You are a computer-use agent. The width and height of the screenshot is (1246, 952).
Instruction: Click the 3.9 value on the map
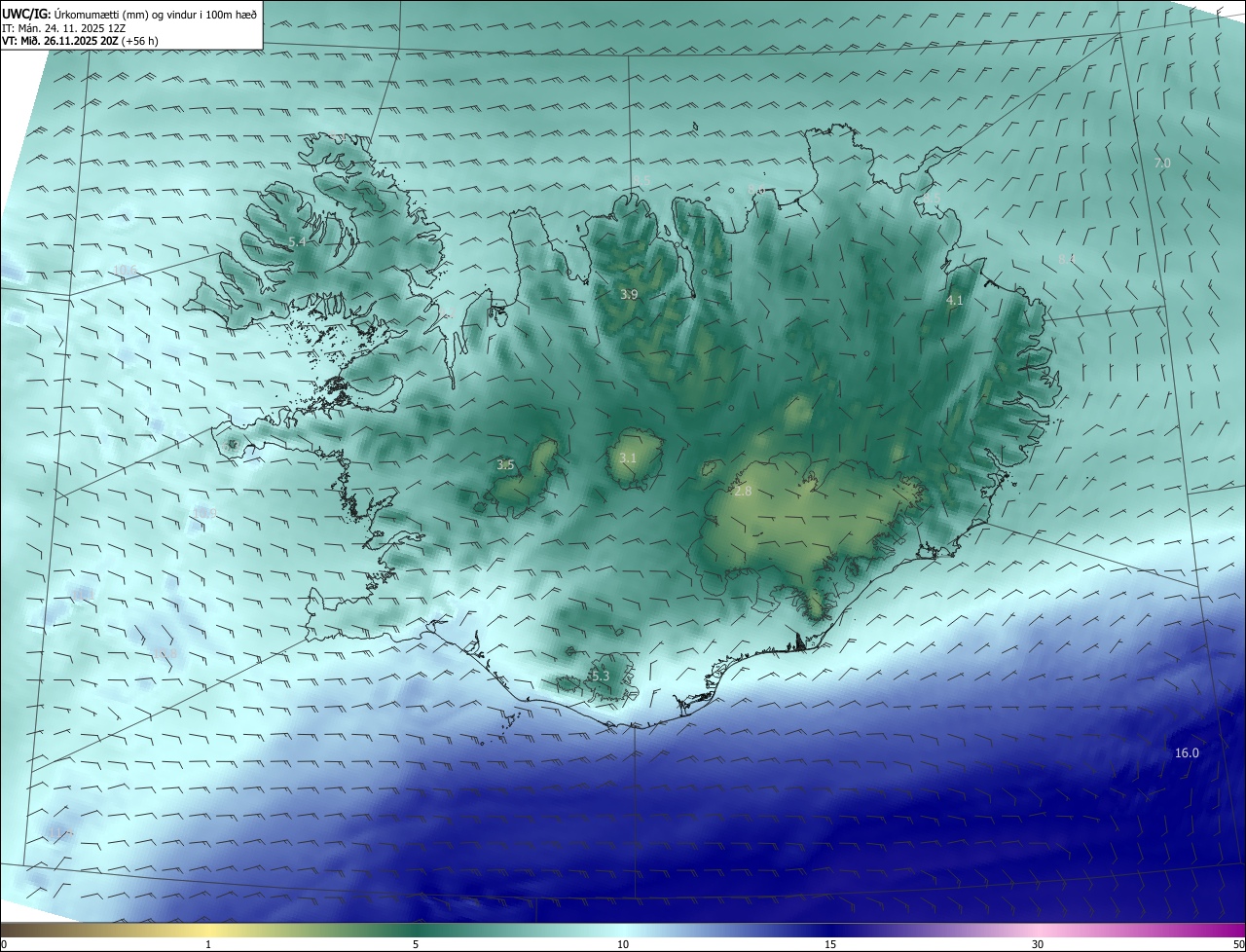[x=629, y=294]
